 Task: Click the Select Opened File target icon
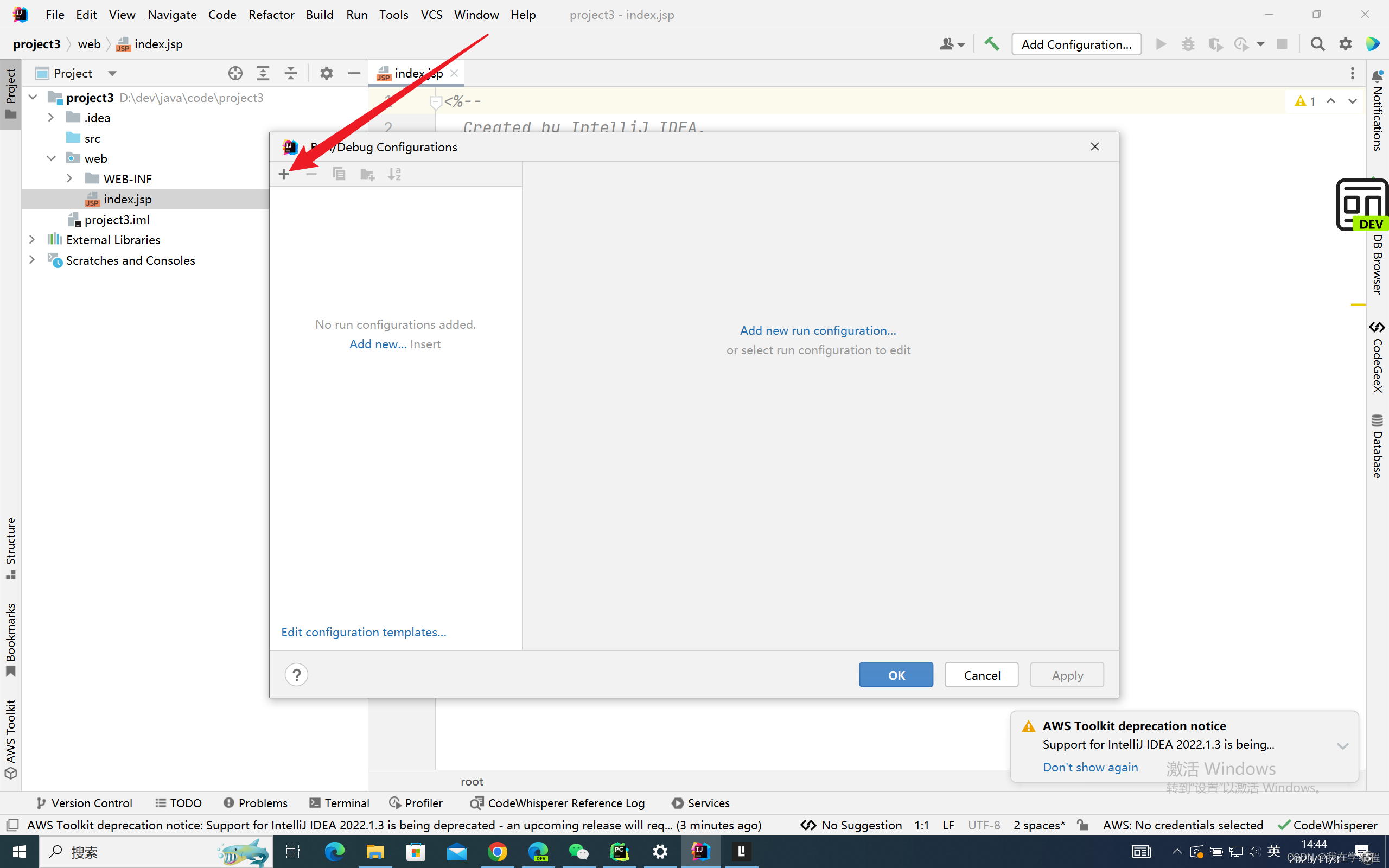pos(235,73)
